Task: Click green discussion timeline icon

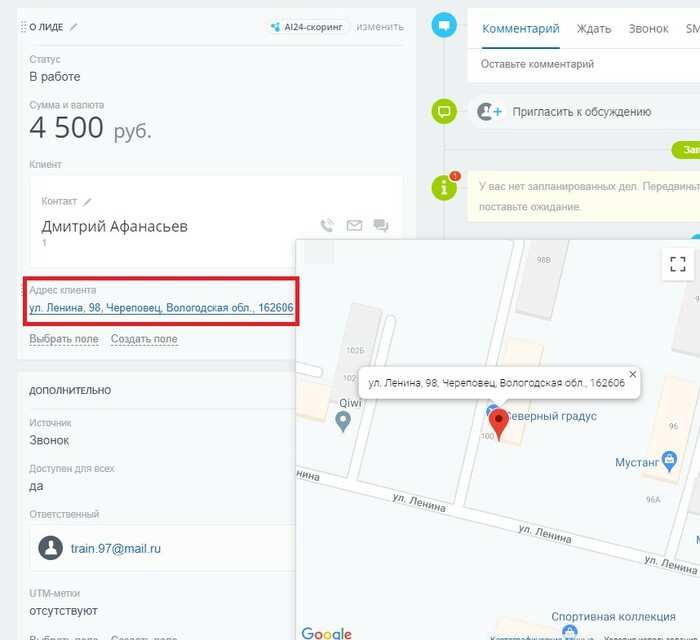Action: [444, 111]
